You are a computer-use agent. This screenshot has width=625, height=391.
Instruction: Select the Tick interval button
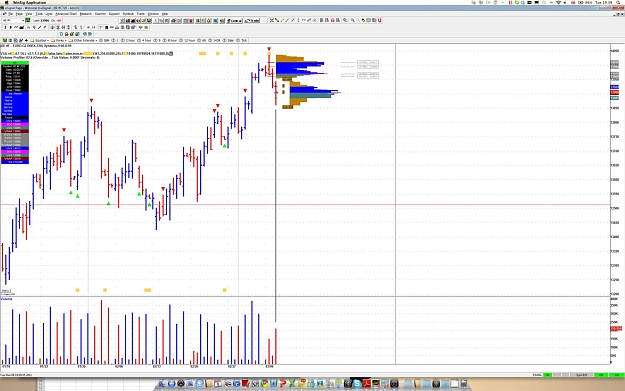[242, 40]
